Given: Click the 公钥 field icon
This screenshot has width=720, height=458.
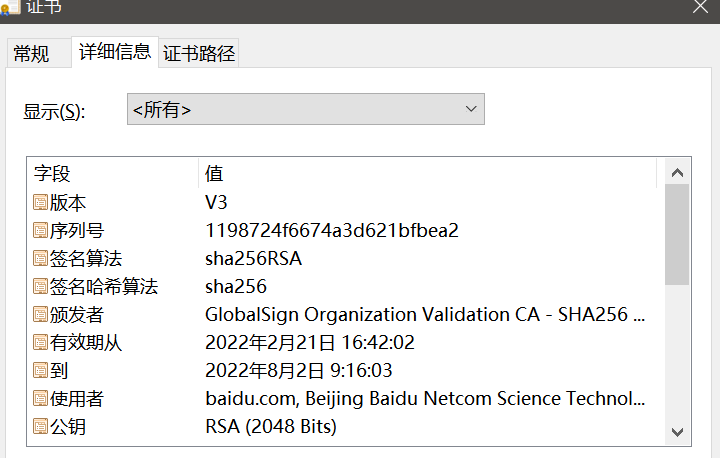Looking at the screenshot, I should click(x=40, y=427).
